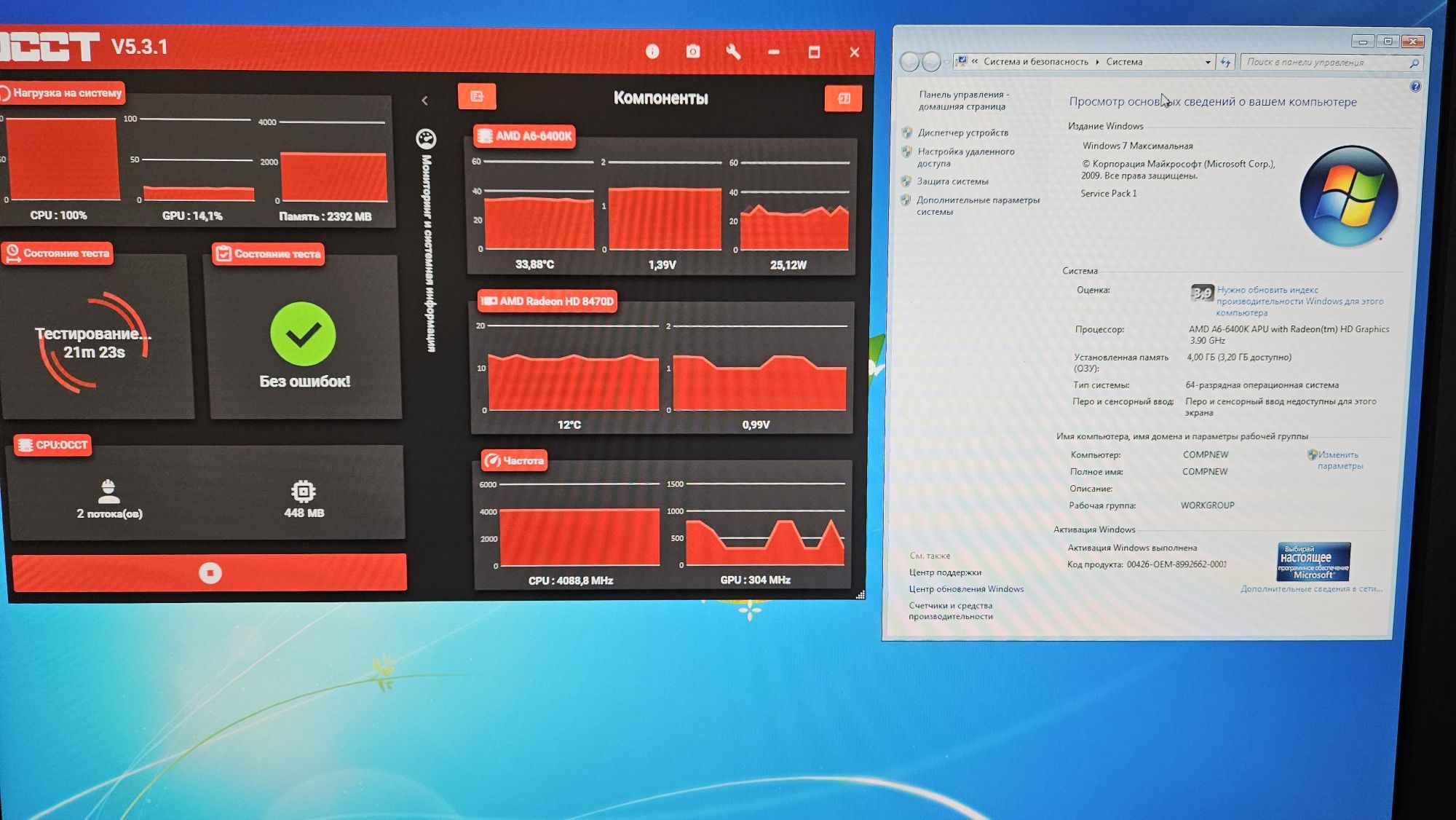Click the monitoring gauge icon in vertical sidebar
This screenshot has height=820, width=1456.
(x=426, y=138)
